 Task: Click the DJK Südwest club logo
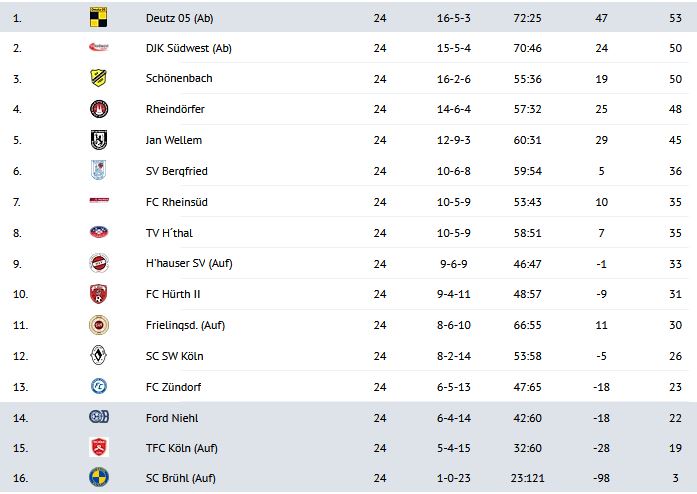pos(99,47)
